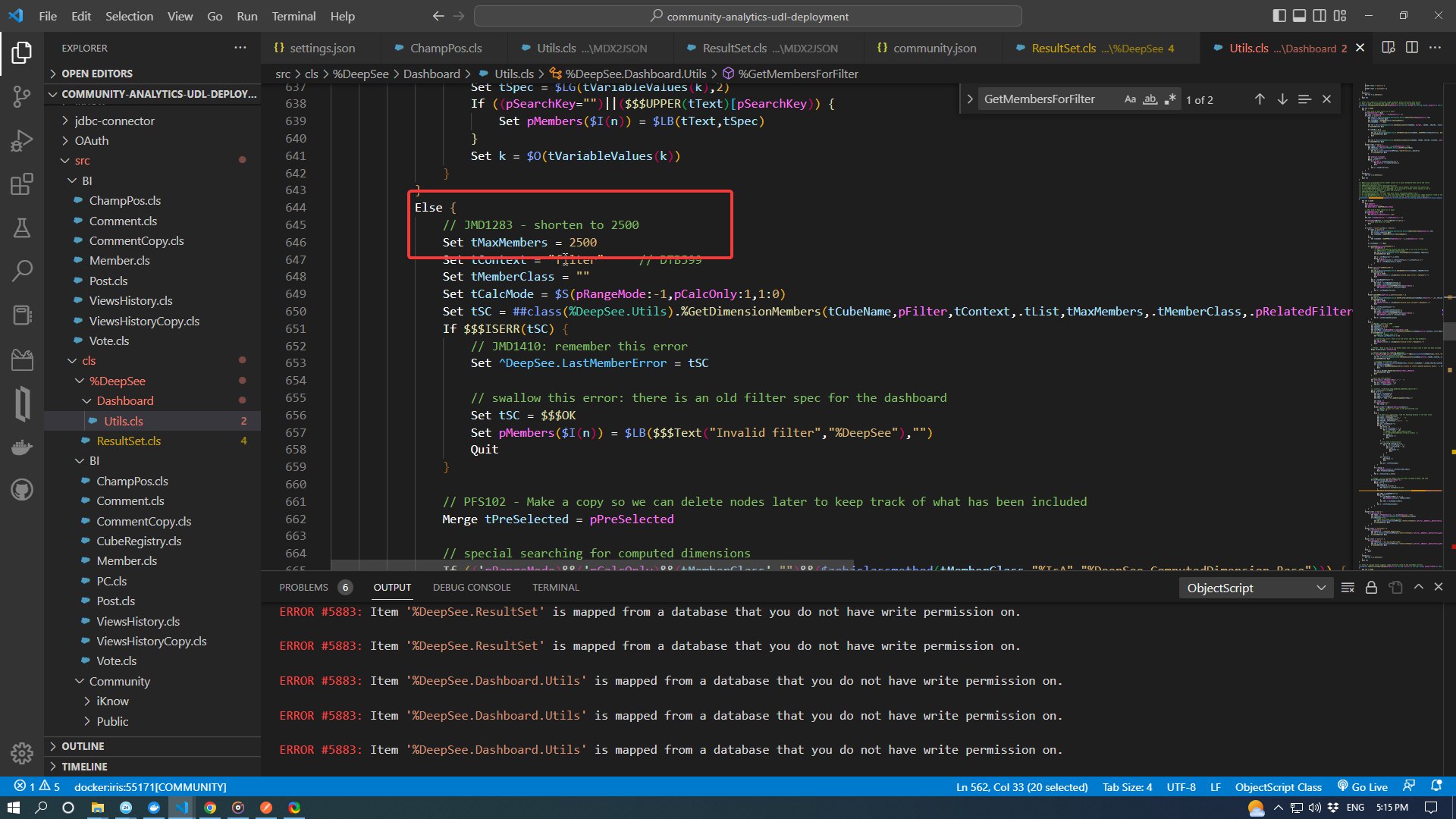
Task: Open the GitHub view in activity bar
Action: tap(22, 490)
